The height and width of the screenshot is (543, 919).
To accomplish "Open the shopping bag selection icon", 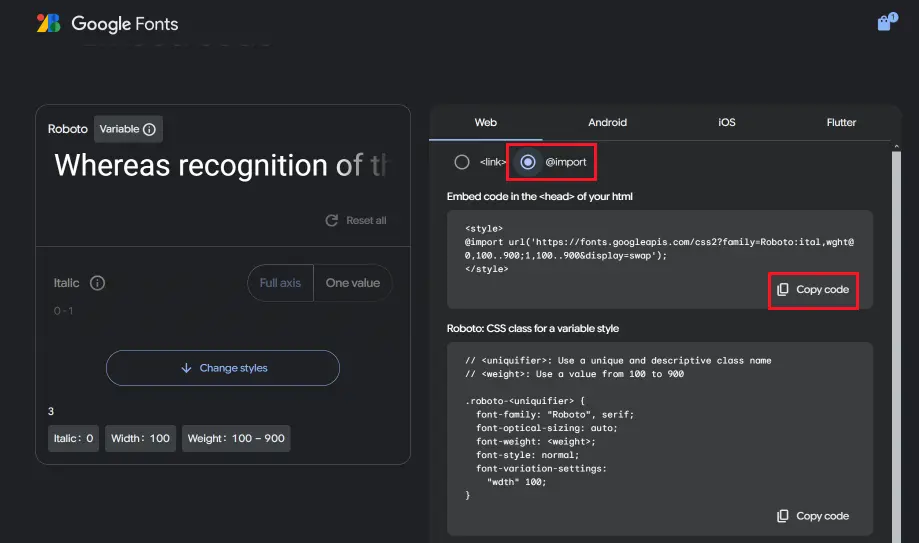I will click(x=884, y=22).
